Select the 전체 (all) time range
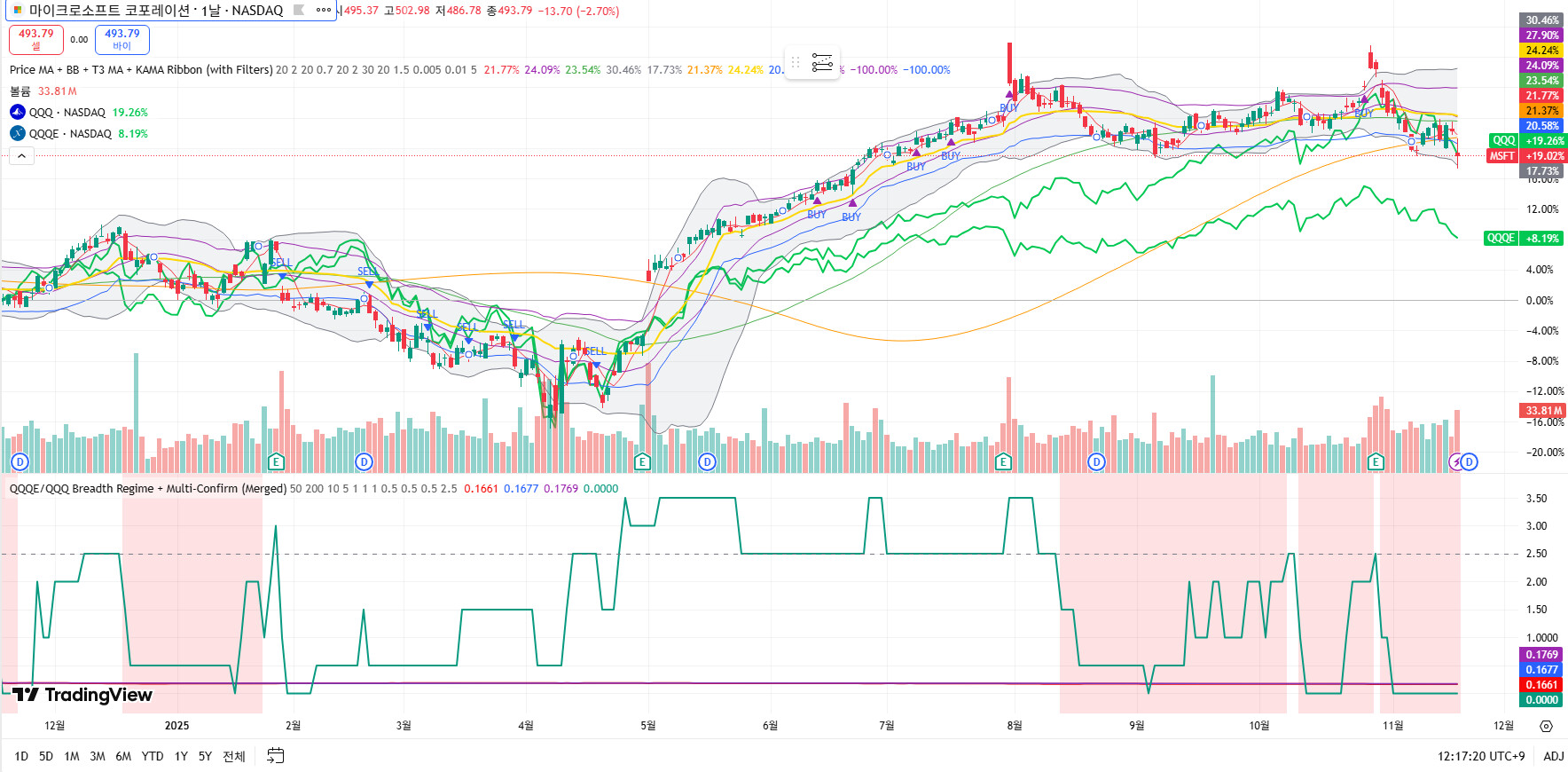 (234, 756)
